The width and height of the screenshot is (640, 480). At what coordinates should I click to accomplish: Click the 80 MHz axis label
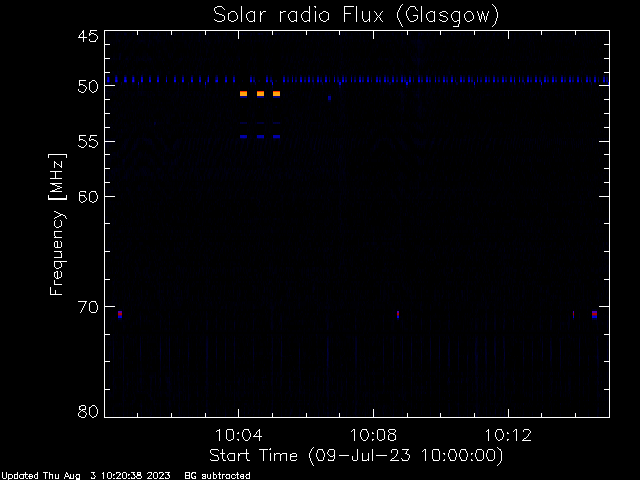(88, 411)
